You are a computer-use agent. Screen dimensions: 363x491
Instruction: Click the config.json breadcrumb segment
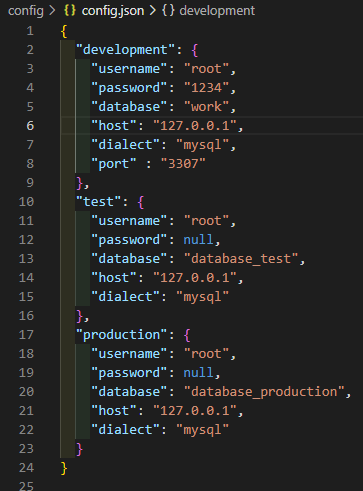(113, 11)
